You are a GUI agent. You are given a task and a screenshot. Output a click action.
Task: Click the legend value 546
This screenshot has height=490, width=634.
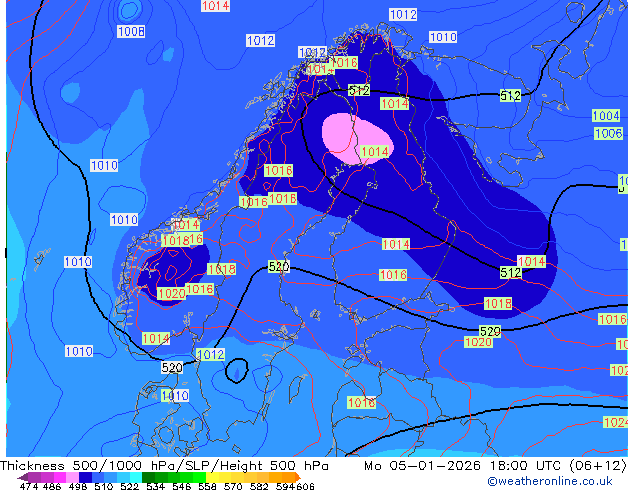[x=181, y=486]
